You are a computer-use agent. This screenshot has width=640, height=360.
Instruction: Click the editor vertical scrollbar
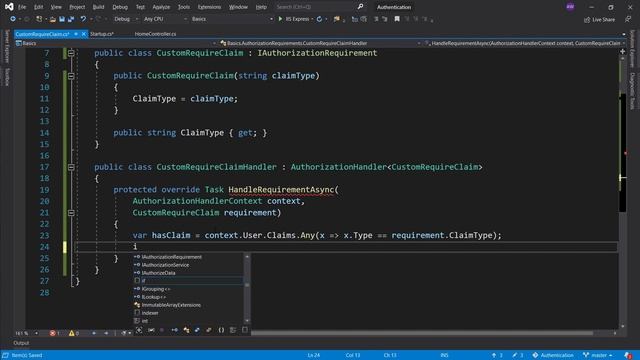coord(622,192)
